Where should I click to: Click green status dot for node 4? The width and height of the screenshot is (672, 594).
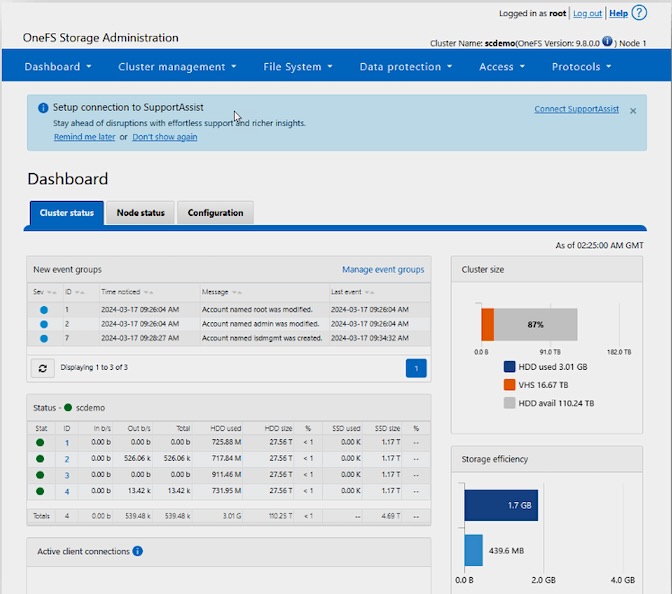coord(40,491)
